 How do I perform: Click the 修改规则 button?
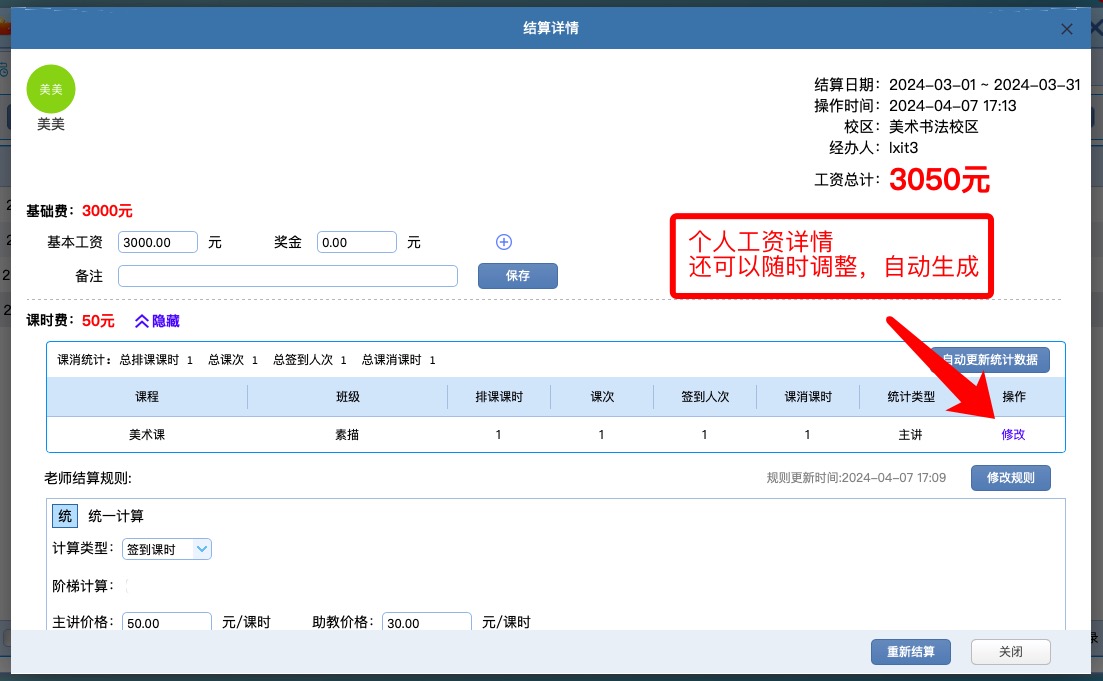click(x=1010, y=478)
